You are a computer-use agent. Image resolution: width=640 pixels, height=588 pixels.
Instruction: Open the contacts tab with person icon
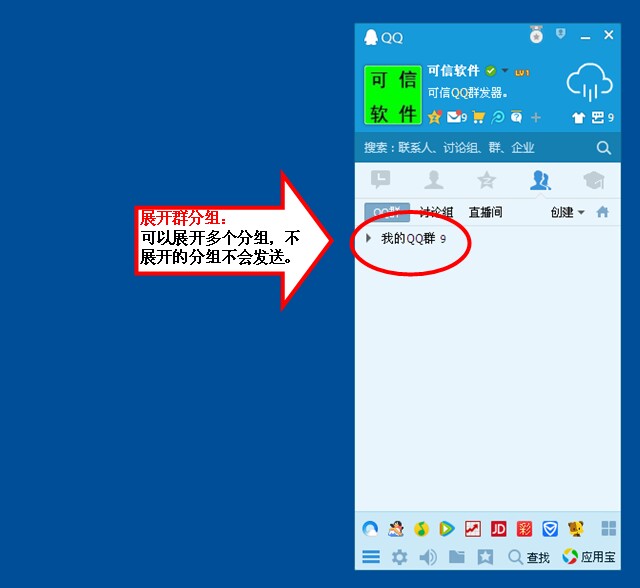pos(434,180)
